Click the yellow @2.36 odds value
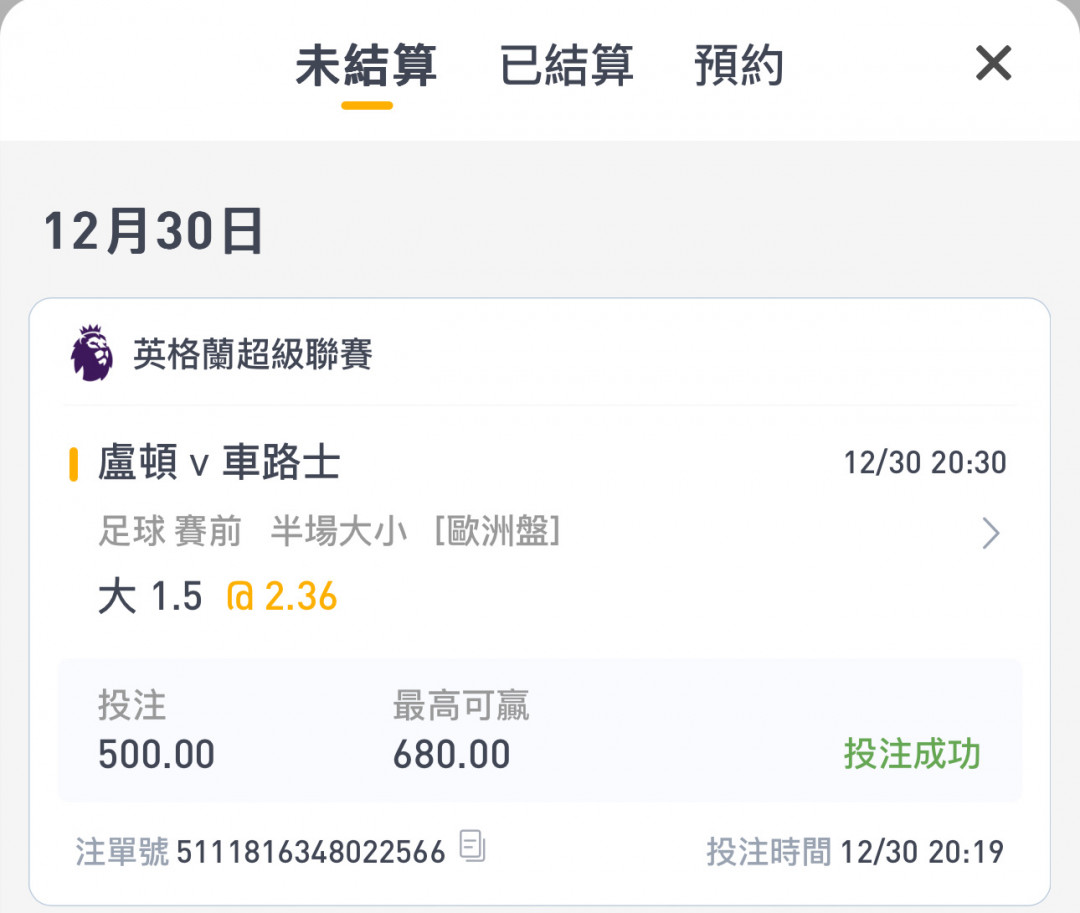Viewport: 1080px width, 913px height. click(x=282, y=597)
